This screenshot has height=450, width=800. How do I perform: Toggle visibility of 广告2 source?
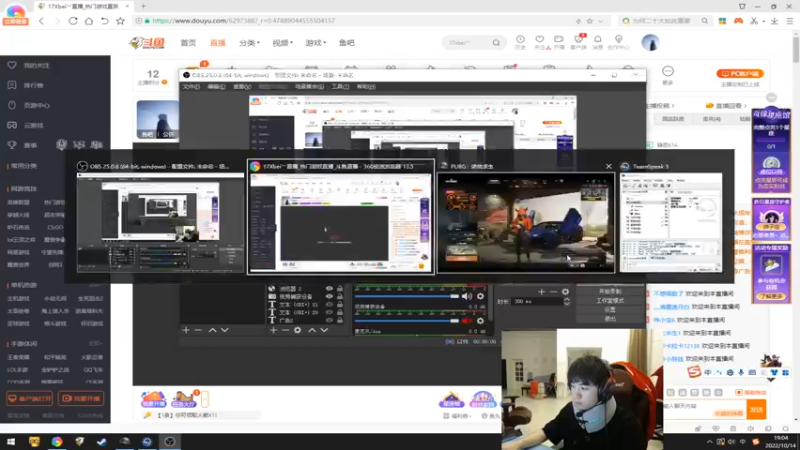point(329,320)
